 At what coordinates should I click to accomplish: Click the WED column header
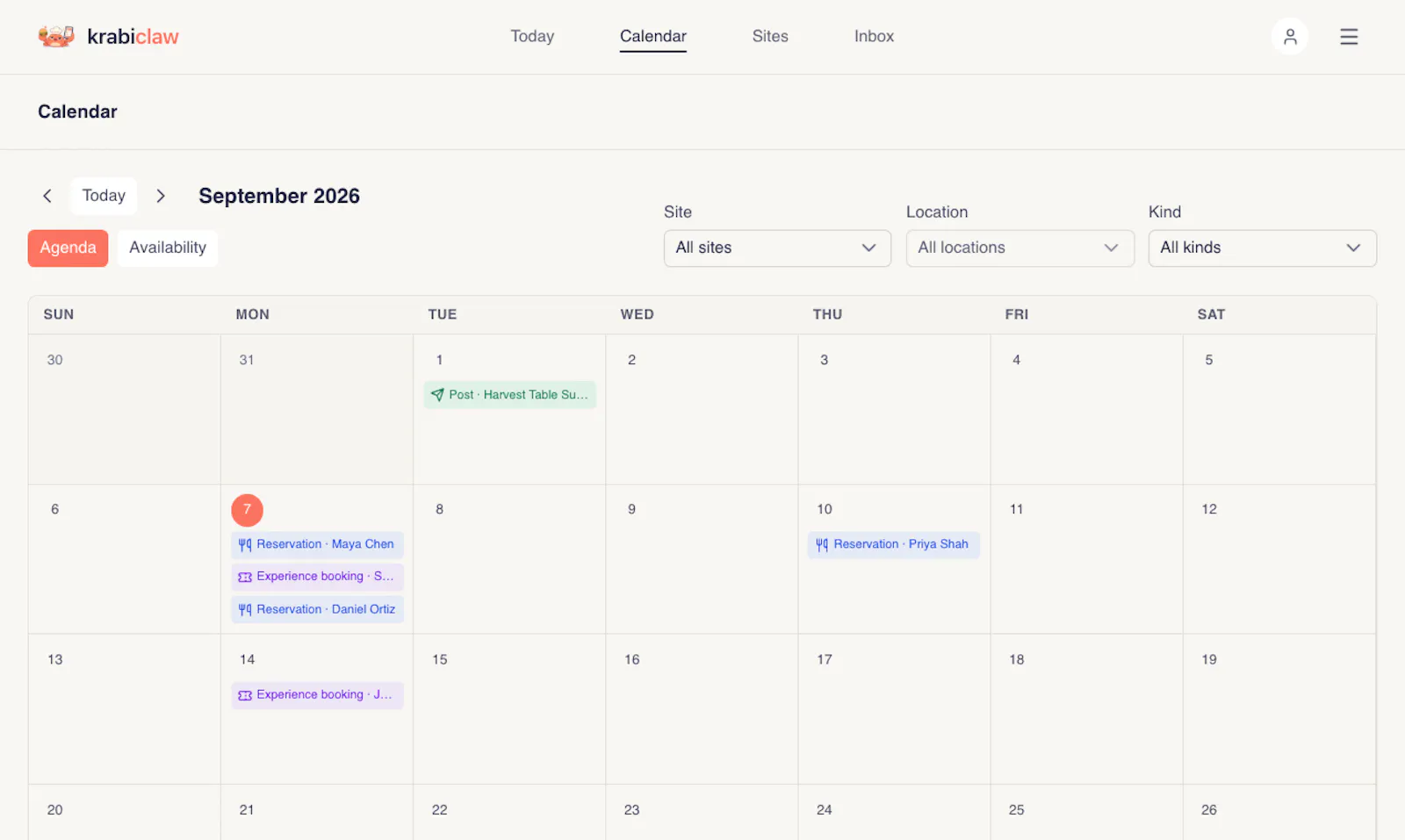click(x=637, y=314)
